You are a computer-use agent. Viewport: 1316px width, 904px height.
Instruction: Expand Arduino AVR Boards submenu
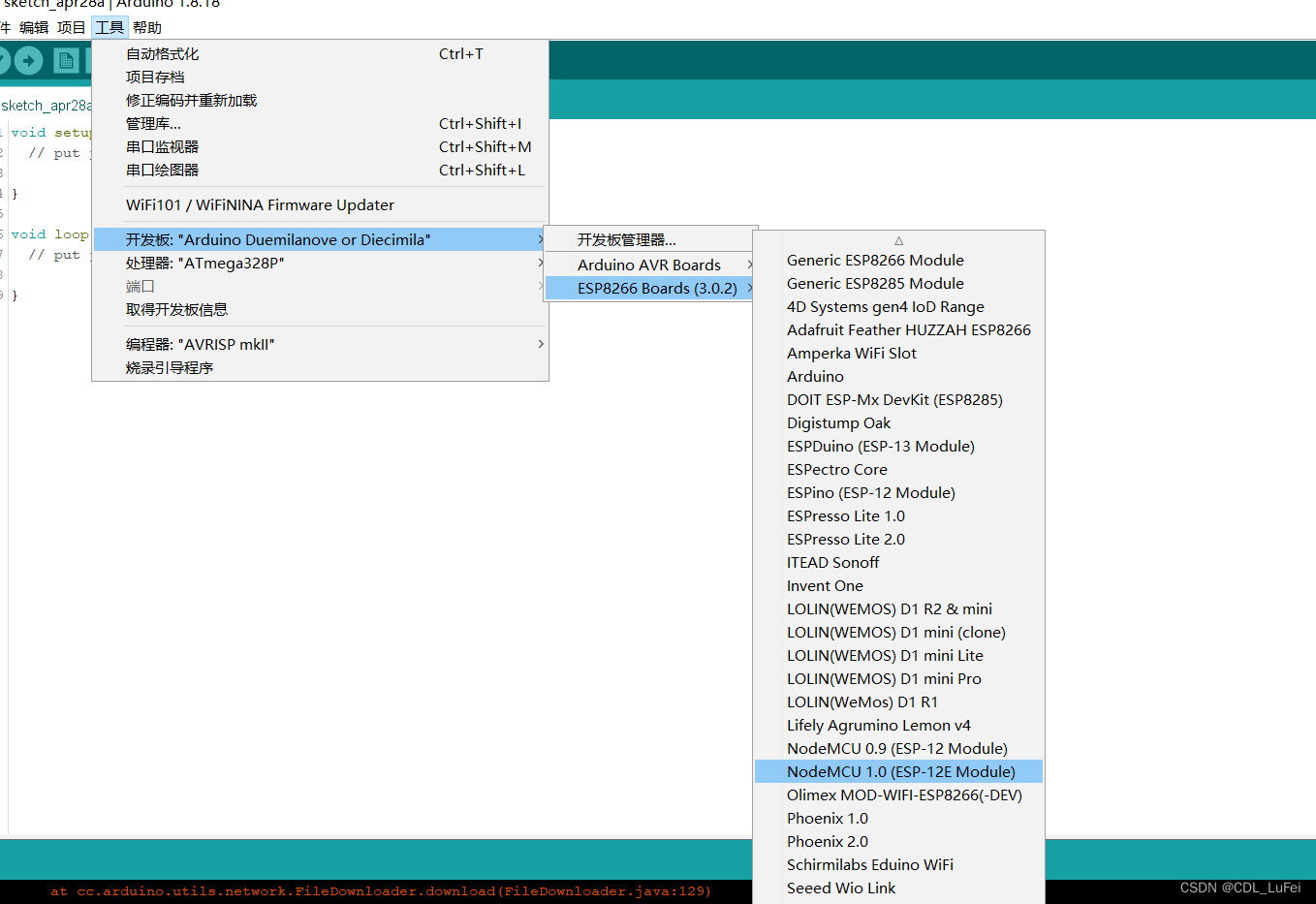pos(650,265)
